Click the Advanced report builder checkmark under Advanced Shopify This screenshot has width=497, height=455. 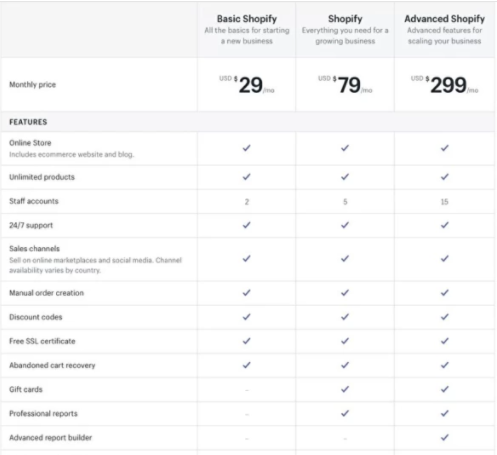pyautogui.click(x=445, y=437)
